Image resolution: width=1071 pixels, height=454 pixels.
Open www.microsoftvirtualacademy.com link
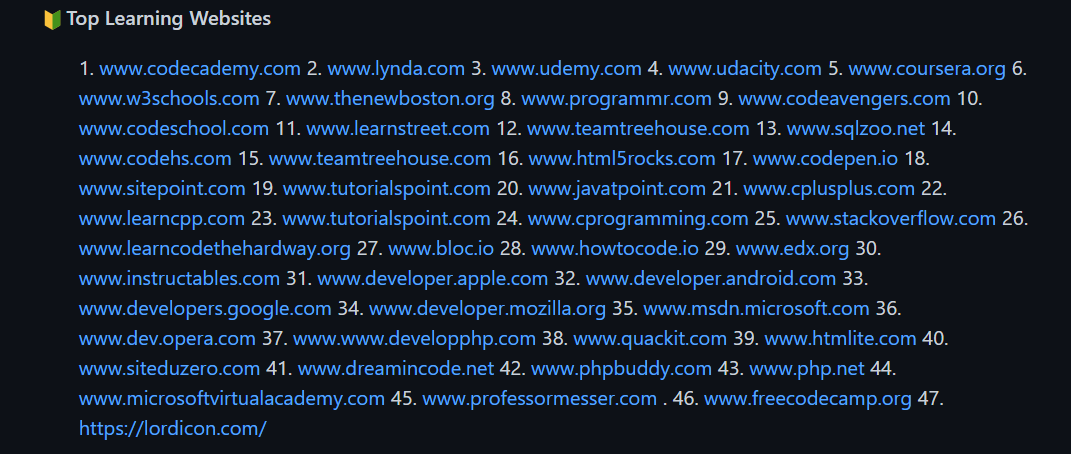[232, 399]
